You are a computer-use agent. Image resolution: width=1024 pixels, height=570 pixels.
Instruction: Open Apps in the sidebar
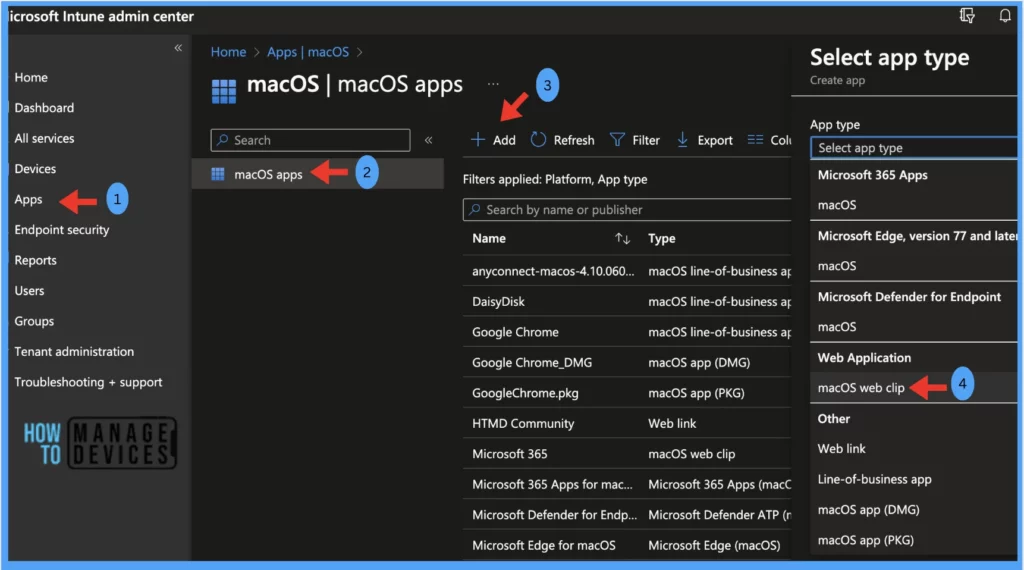click(28, 199)
